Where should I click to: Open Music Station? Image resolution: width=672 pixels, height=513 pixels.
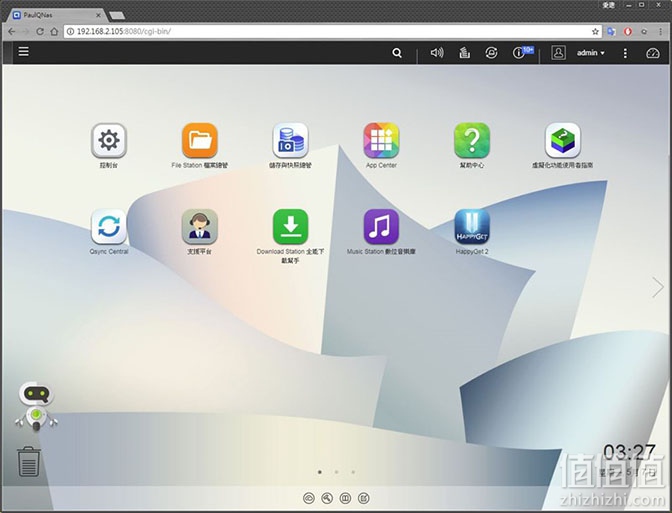[x=381, y=227]
